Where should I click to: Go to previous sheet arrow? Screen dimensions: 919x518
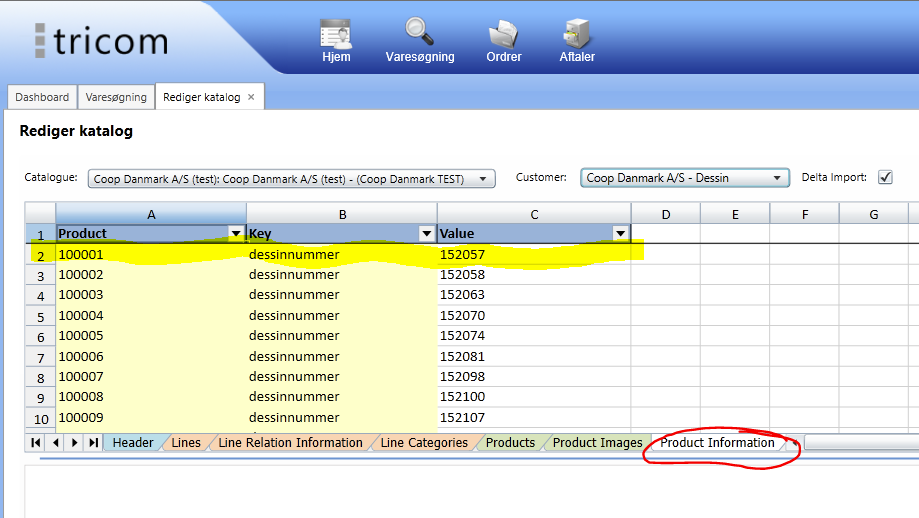click(56, 442)
